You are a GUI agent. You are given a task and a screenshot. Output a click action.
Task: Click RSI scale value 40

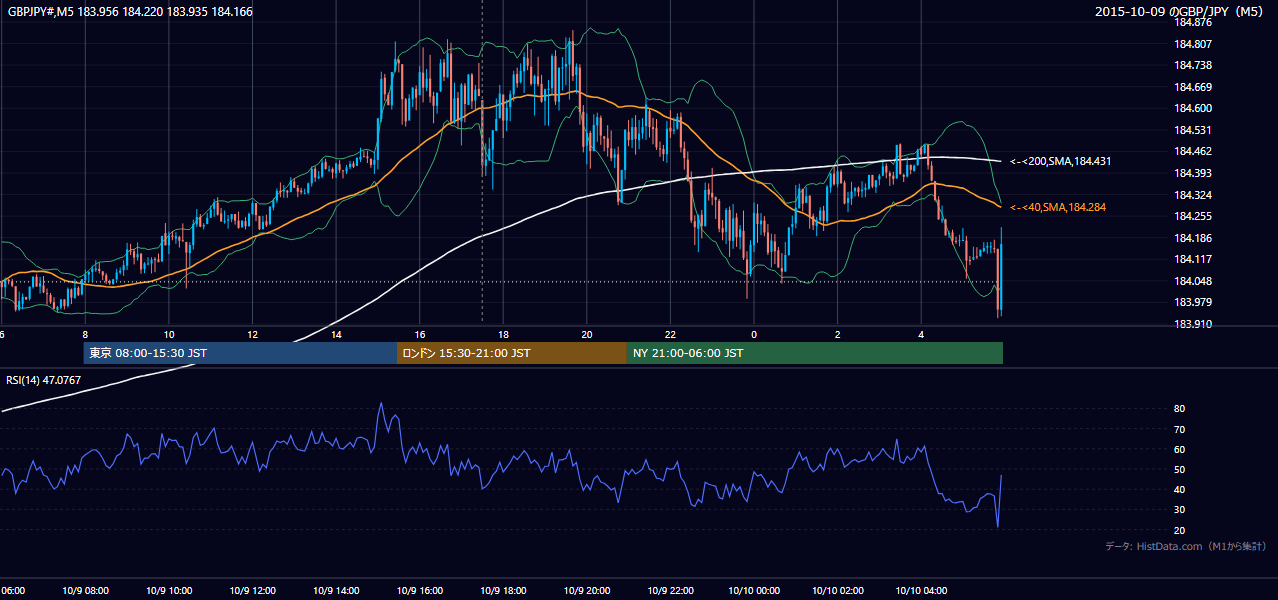1179,489
